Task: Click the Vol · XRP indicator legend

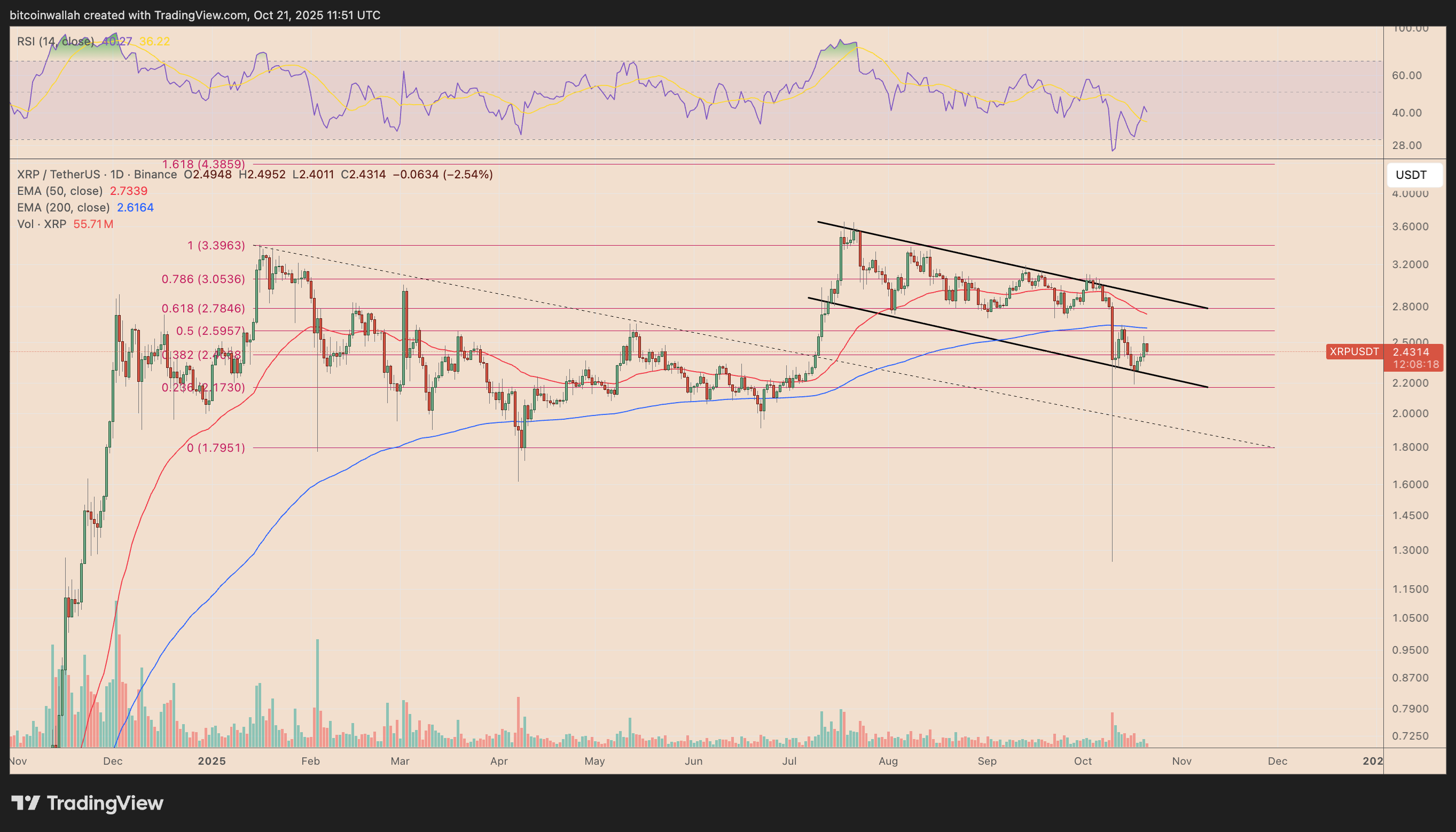Action: click(42, 224)
